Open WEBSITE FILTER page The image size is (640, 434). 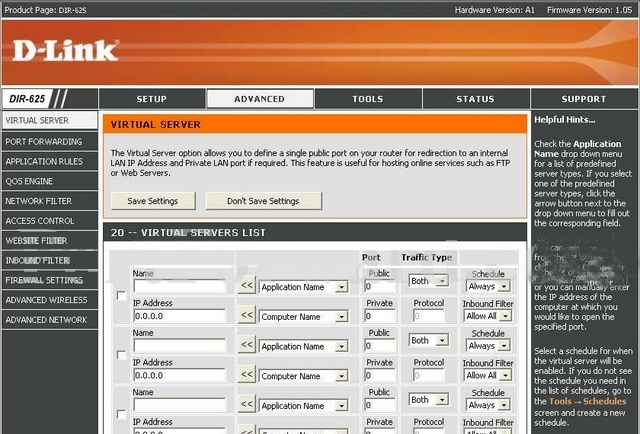click(x=49, y=241)
